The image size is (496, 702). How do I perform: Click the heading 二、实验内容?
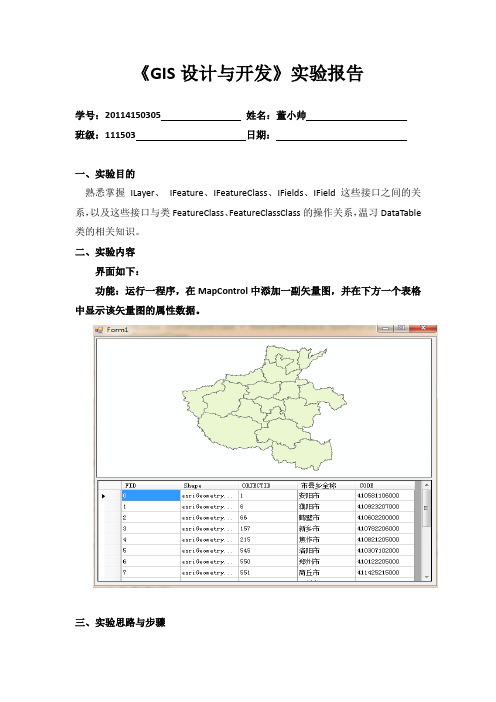coord(105,252)
